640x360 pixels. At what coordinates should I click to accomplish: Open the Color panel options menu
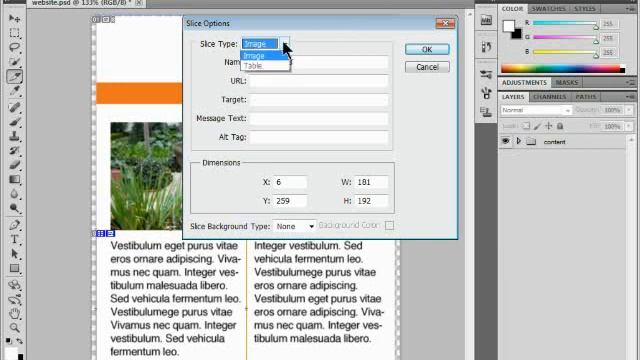coord(631,9)
